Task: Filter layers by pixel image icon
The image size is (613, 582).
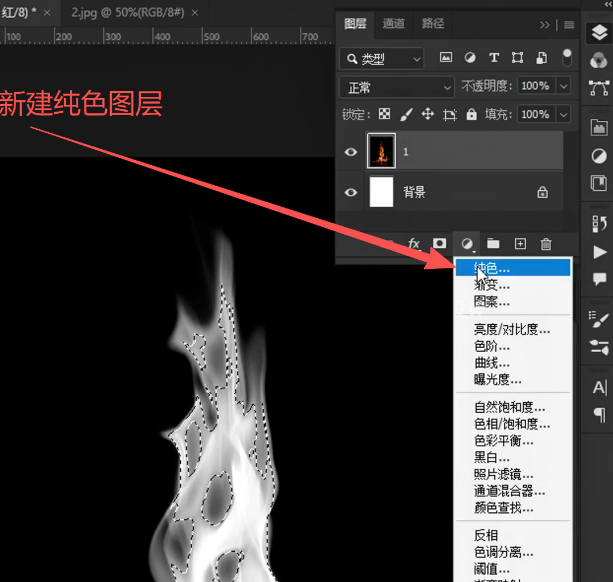Action: pos(446,57)
